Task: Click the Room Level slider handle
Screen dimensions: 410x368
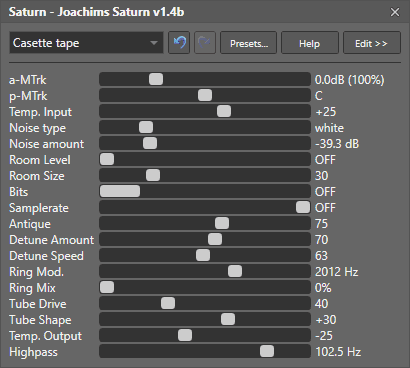Action: [107, 159]
